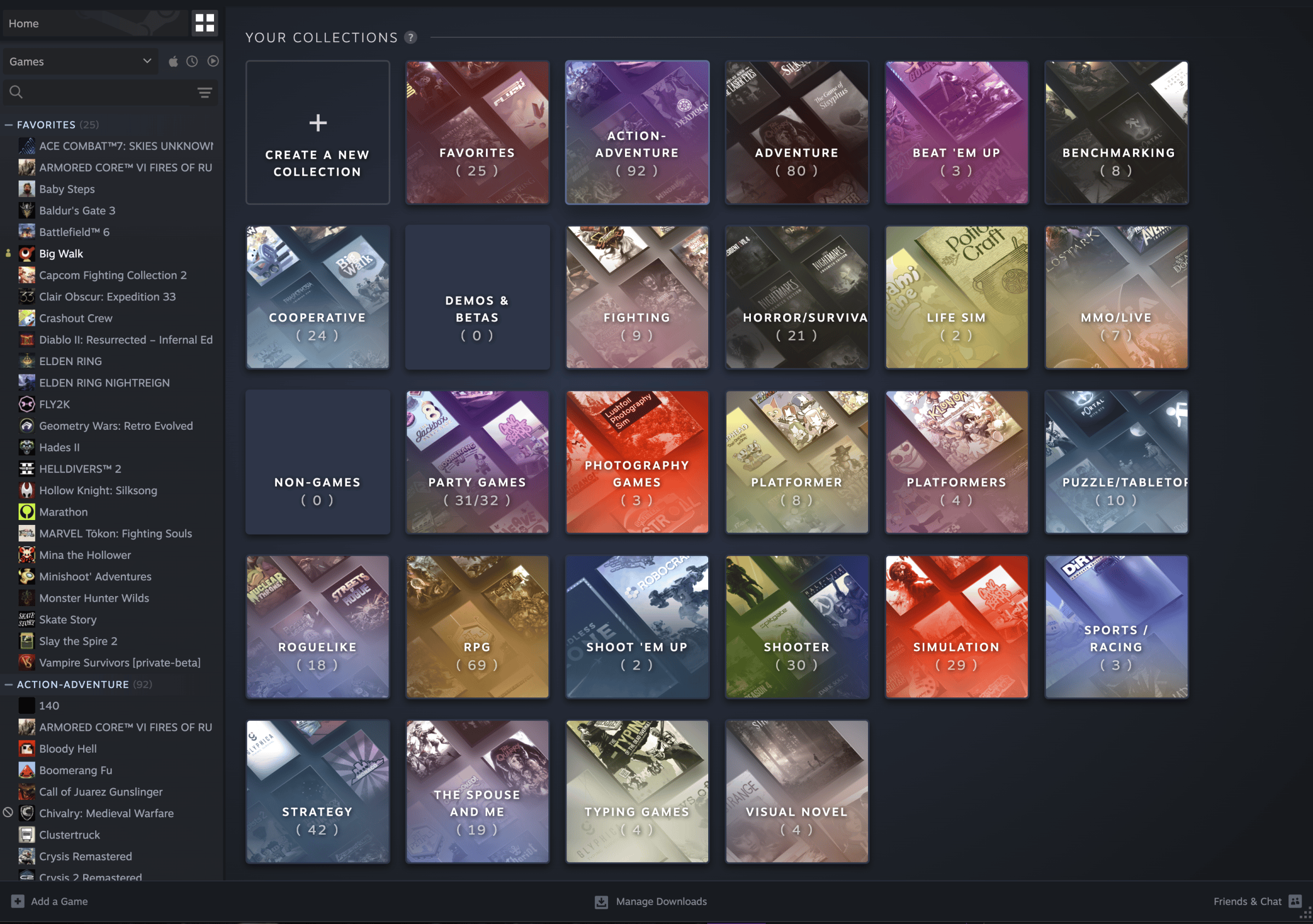The width and height of the screenshot is (1313, 924).
Task: Open the Games filter dropdown
Action: pyautogui.click(x=80, y=61)
